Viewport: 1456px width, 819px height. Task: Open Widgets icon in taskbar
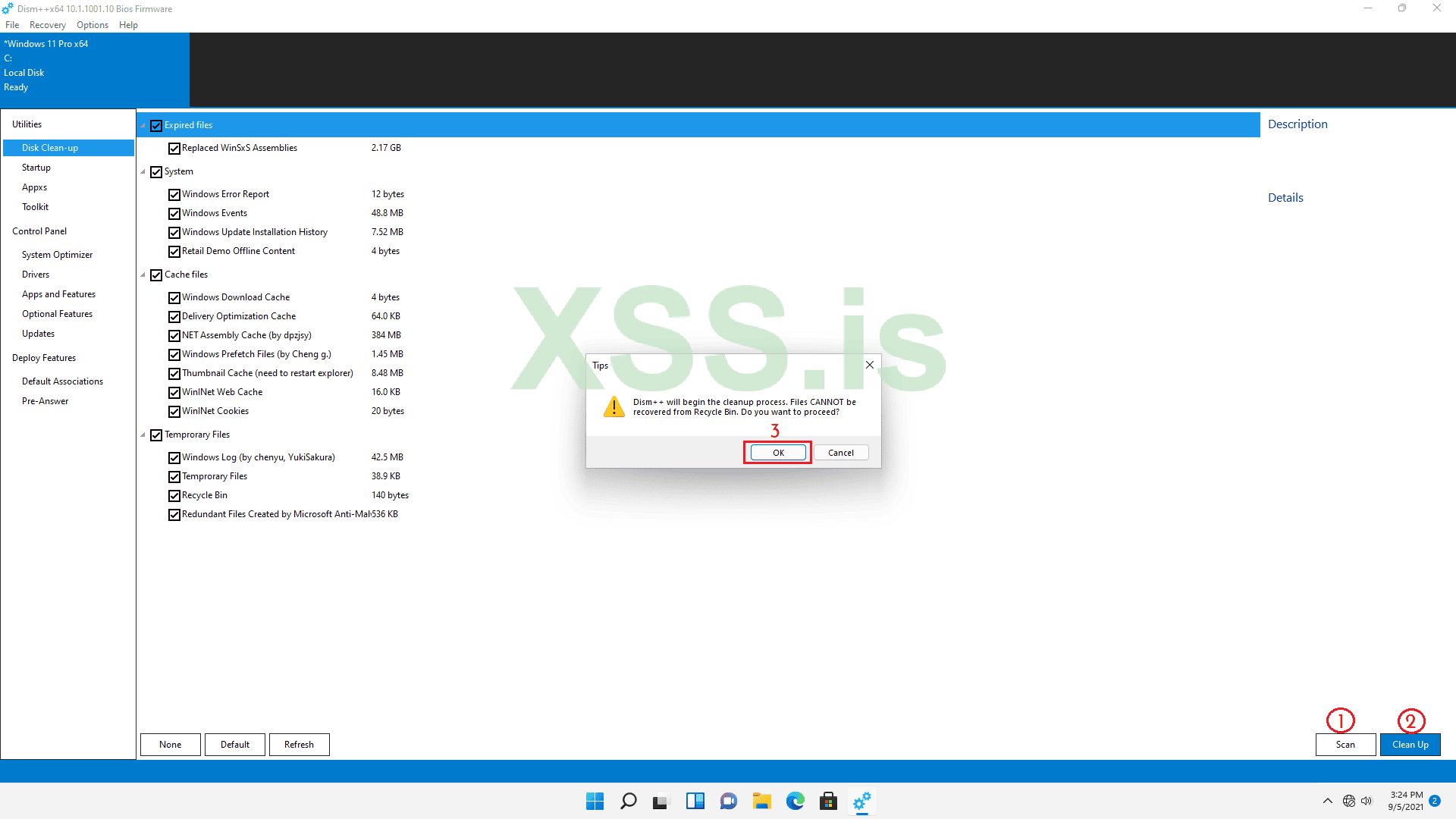[695, 801]
